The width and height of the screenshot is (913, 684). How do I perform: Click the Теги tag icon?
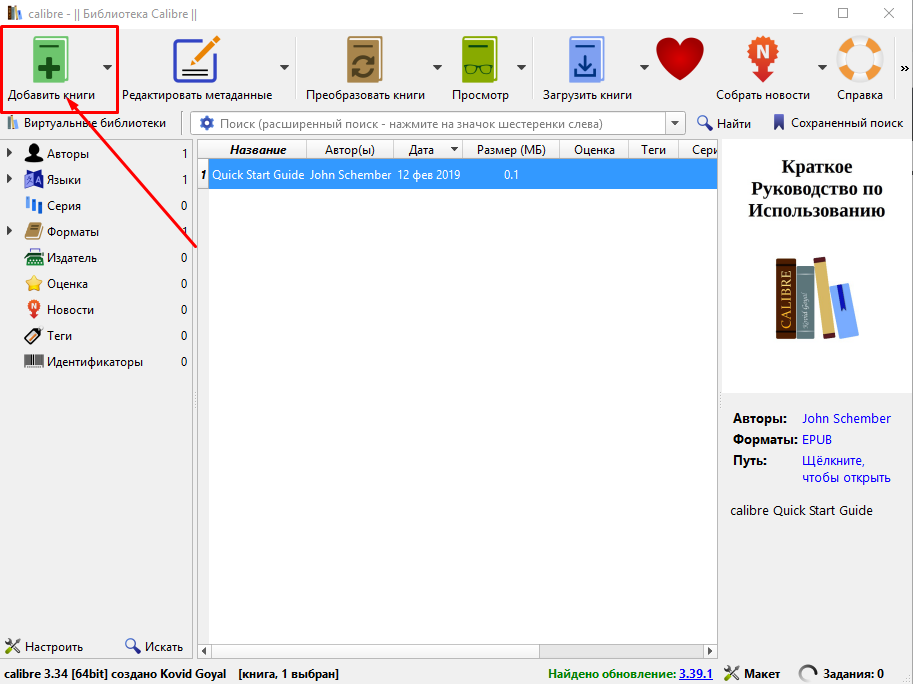point(34,335)
